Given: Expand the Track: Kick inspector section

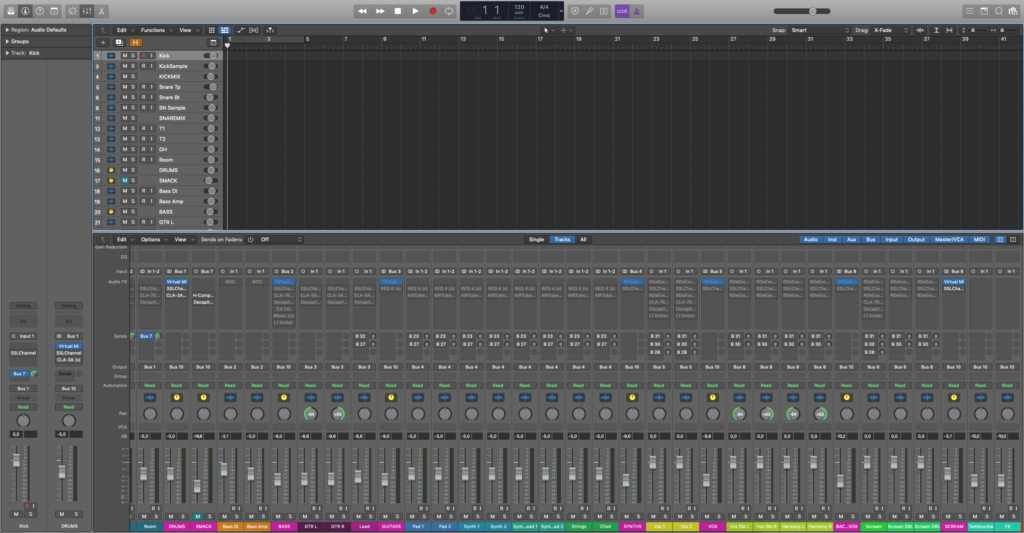Looking at the screenshot, I should (x=7, y=53).
